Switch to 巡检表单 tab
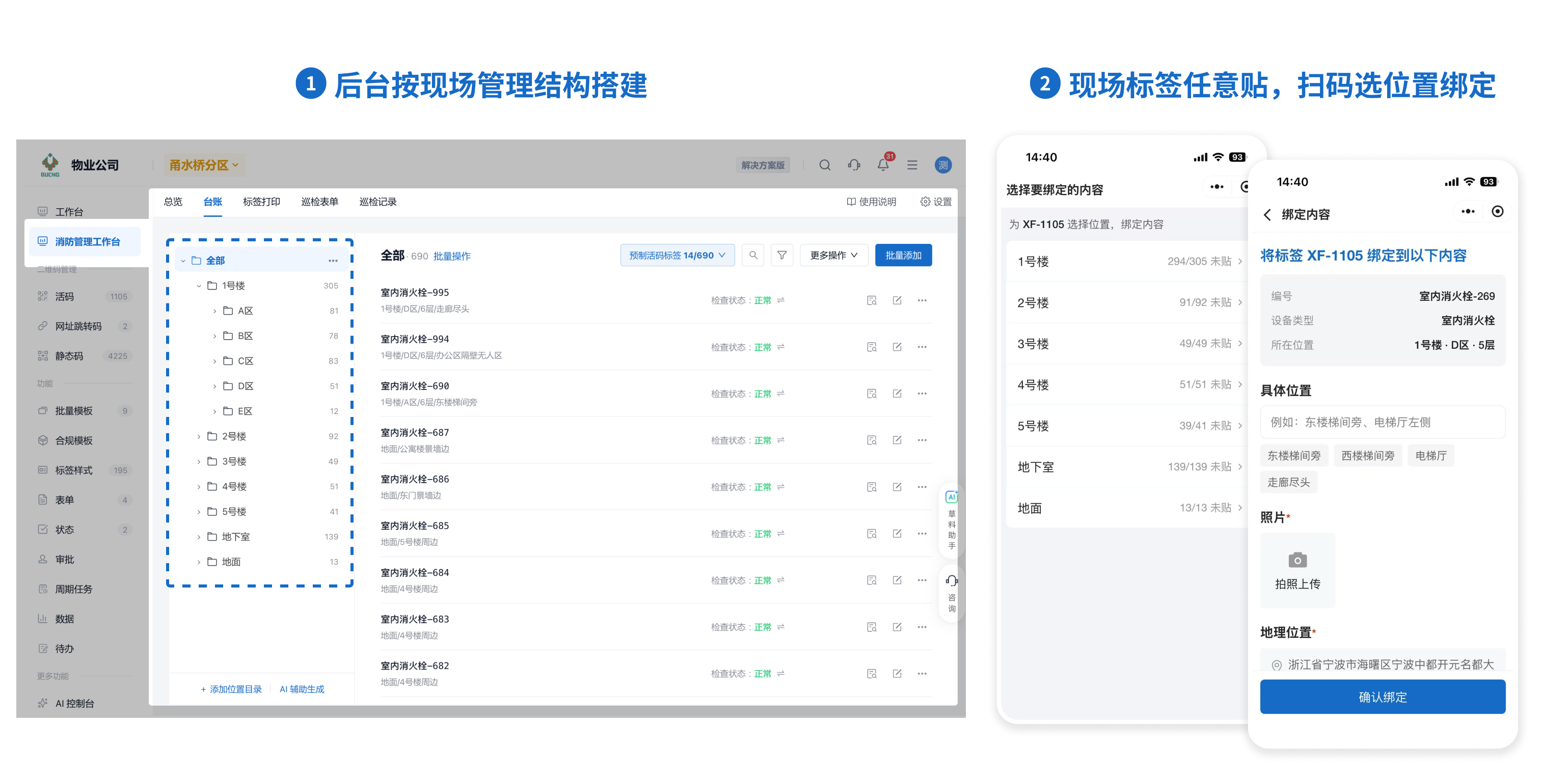 tap(319, 202)
